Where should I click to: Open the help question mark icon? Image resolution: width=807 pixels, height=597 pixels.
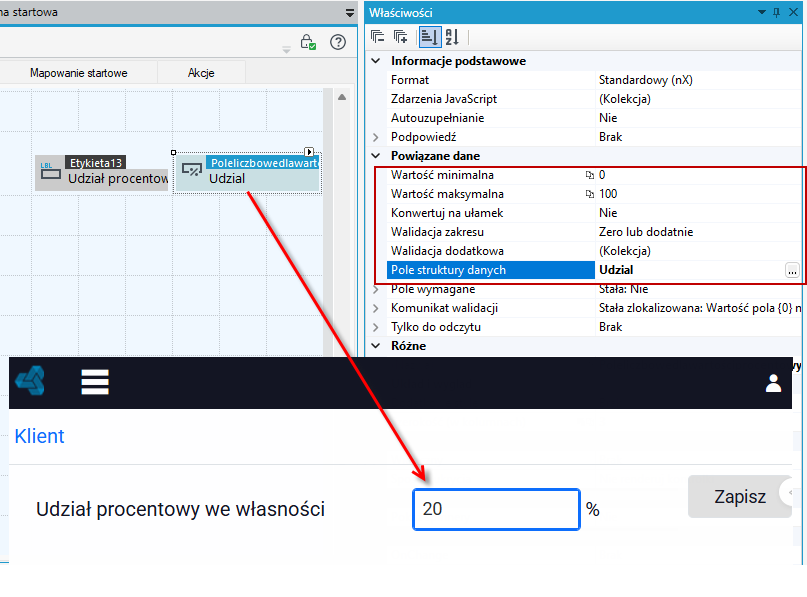pos(338,42)
